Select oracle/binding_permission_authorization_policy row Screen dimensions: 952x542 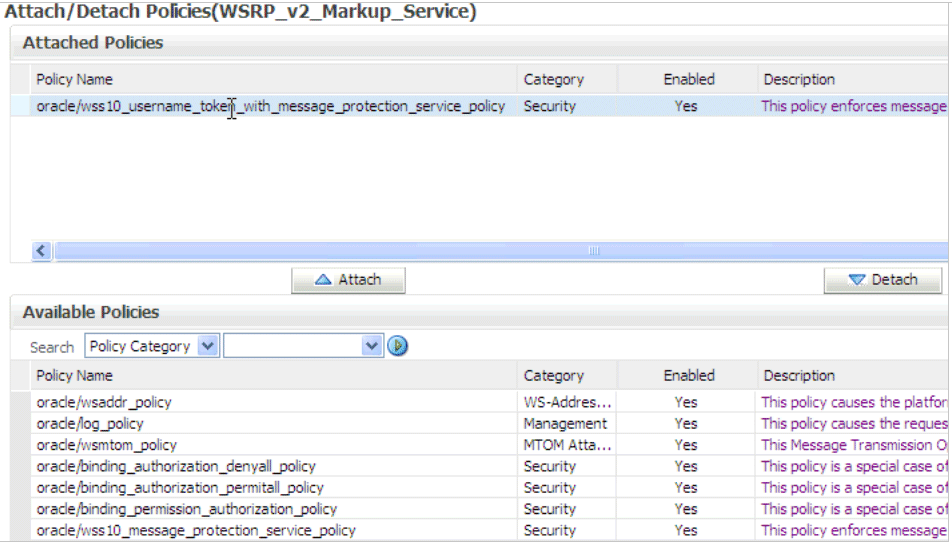tap(480, 509)
